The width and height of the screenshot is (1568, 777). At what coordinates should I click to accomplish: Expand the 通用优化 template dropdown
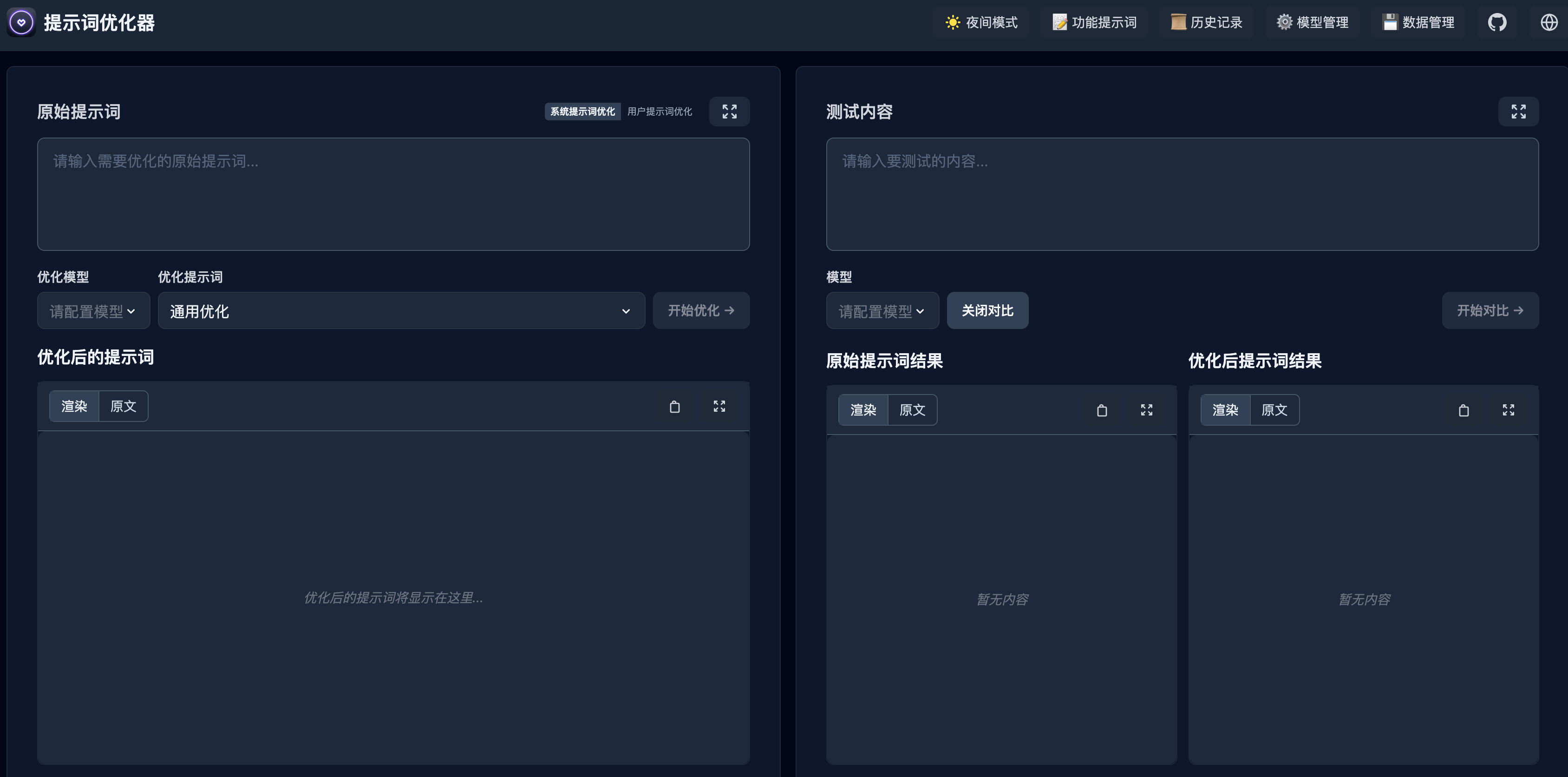[401, 311]
